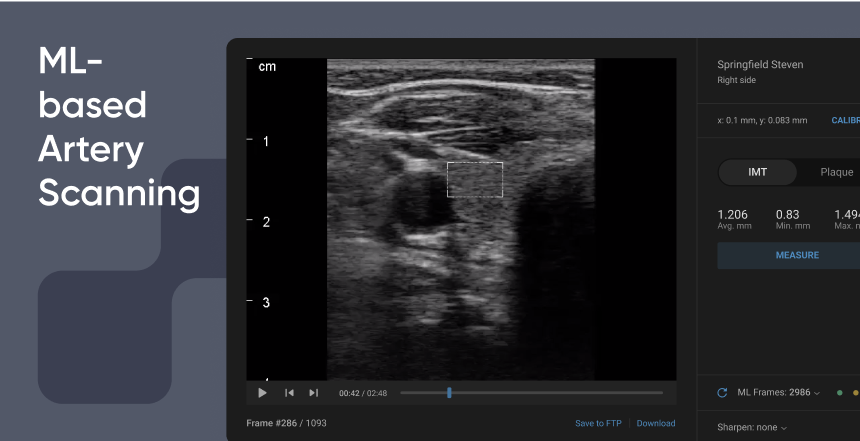The image size is (860, 441).
Task: Step forward to the next frame
Action: point(313,393)
